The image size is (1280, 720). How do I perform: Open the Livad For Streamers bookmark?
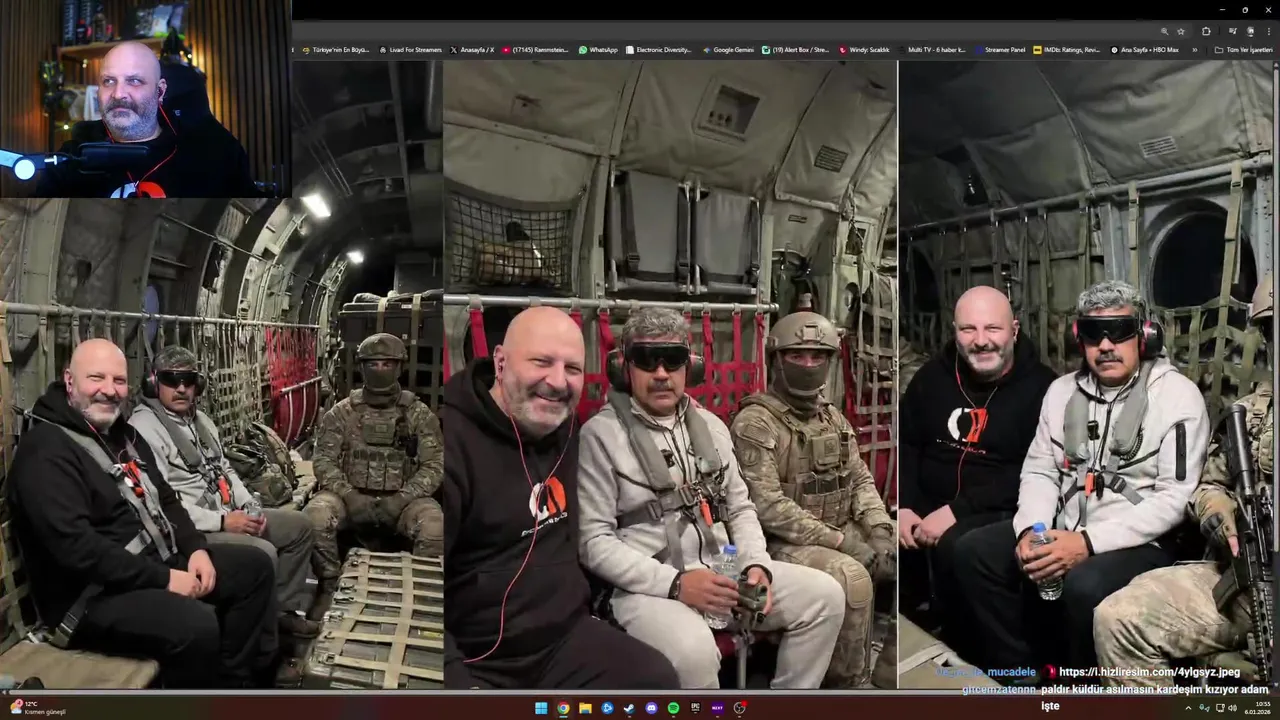pyautogui.click(x=410, y=49)
